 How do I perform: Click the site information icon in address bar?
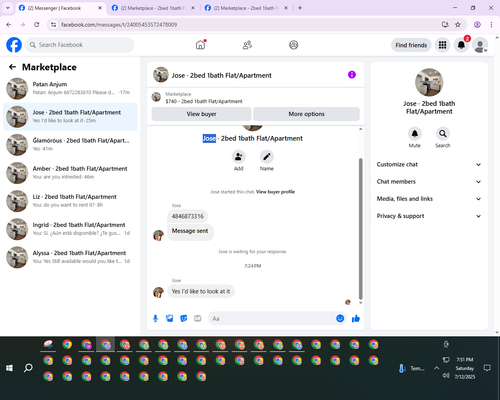53,25
